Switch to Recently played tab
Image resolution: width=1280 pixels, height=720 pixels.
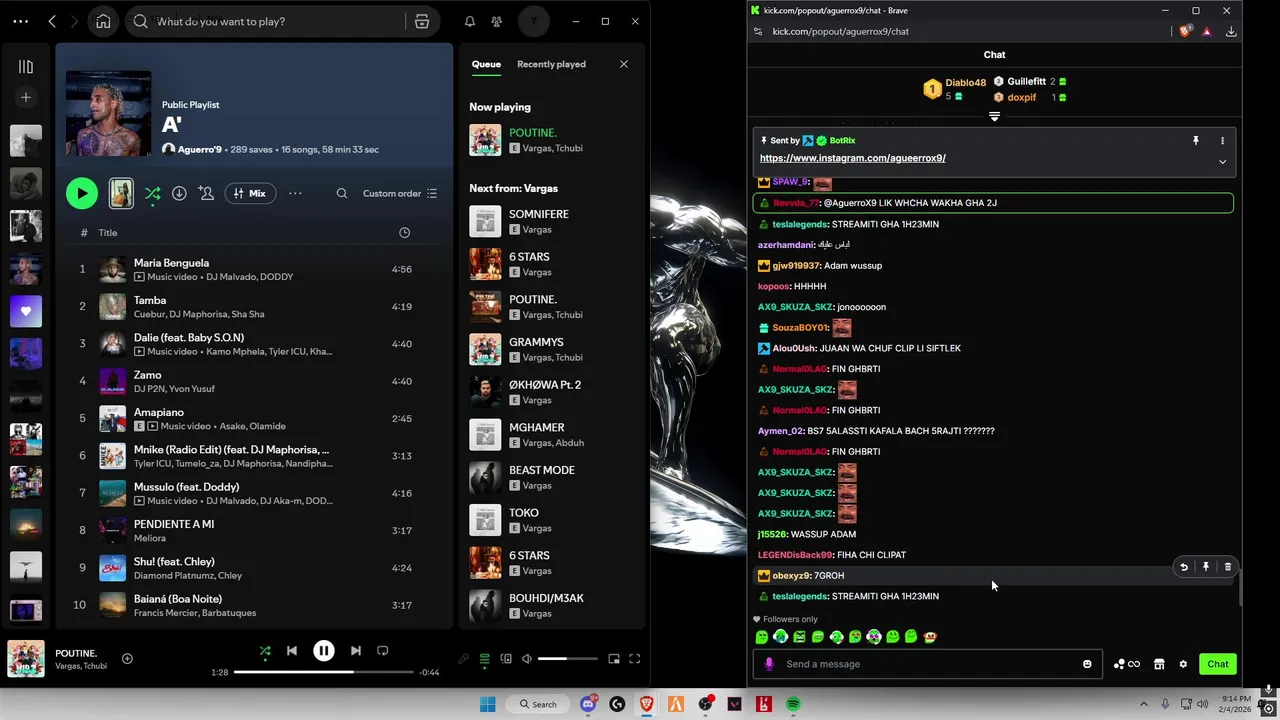pos(551,64)
